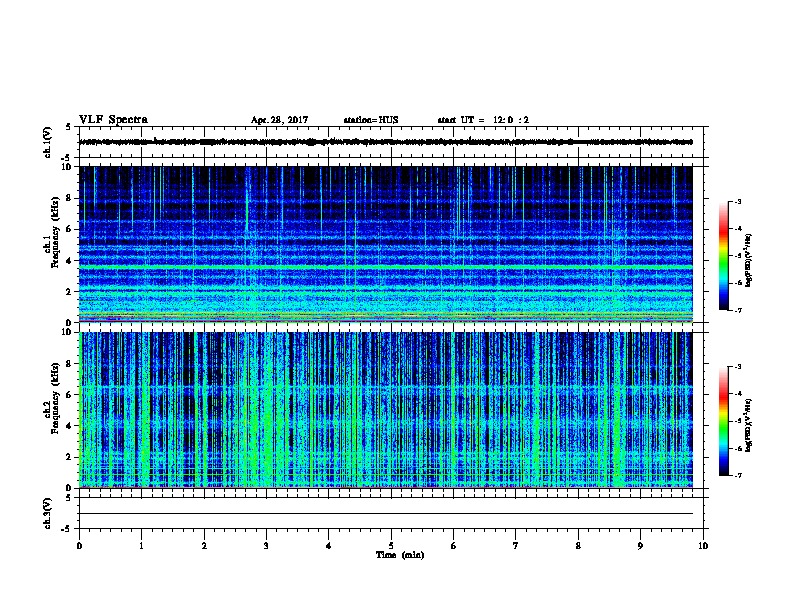
Task: Click the "station=HUS" header label
Action: pos(371,120)
